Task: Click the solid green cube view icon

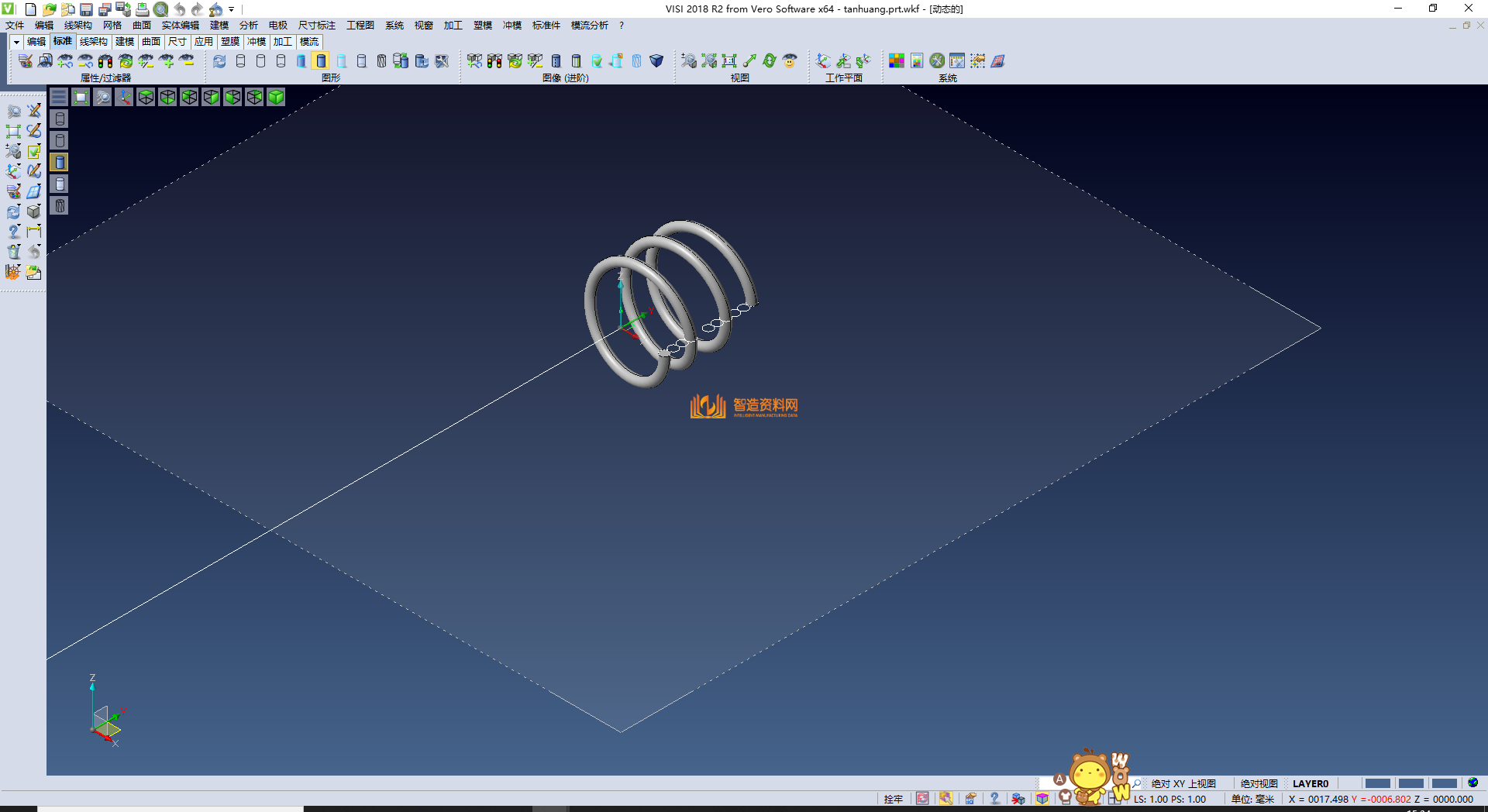Action: (x=276, y=97)
